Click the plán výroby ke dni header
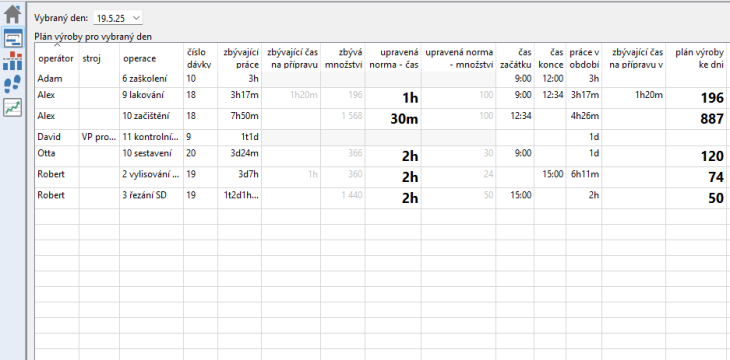 [x=696, y=58]
